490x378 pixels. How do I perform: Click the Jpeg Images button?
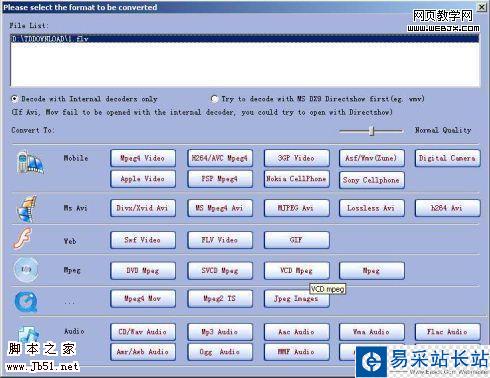click(x=297, y=299)
